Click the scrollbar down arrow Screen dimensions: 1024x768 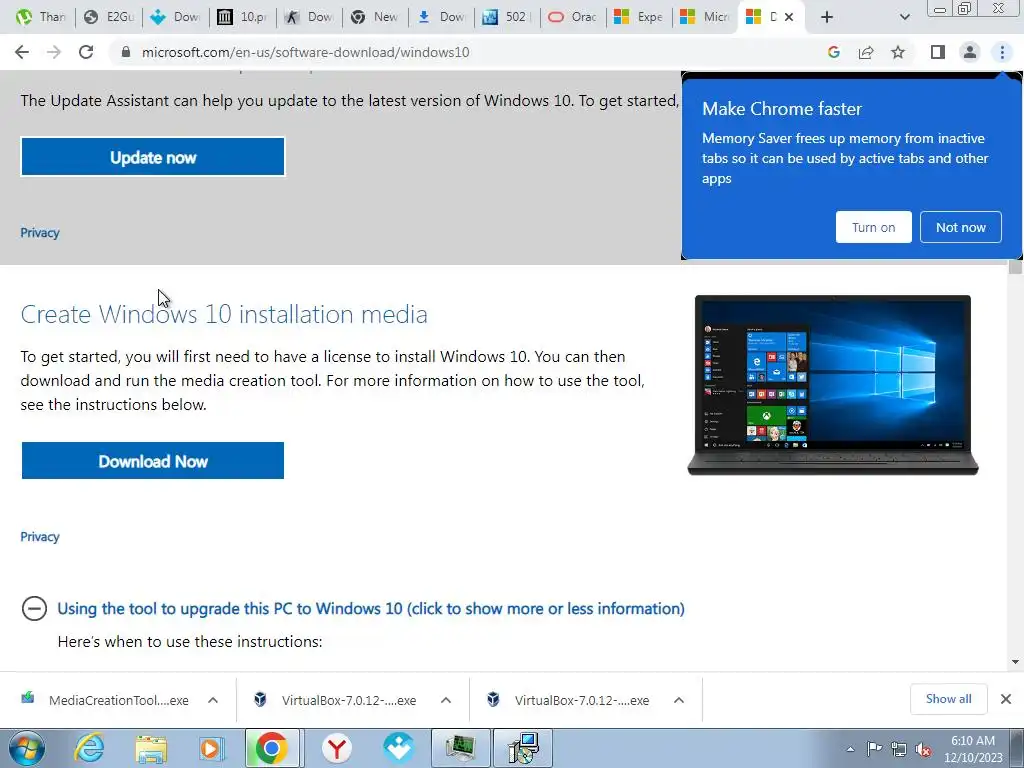click(1015, 662)
